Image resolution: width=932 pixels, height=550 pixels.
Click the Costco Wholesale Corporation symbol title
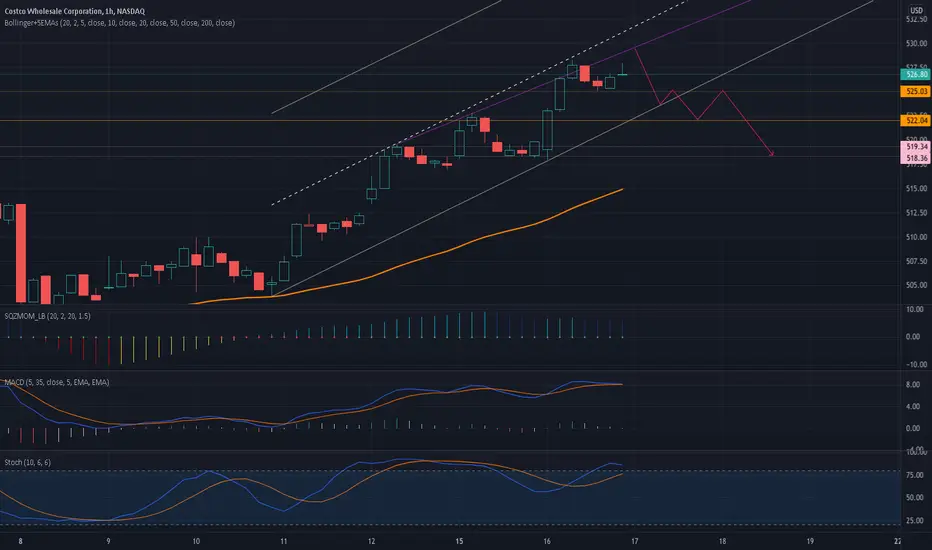pyautogui.click(x=74, y=11)
